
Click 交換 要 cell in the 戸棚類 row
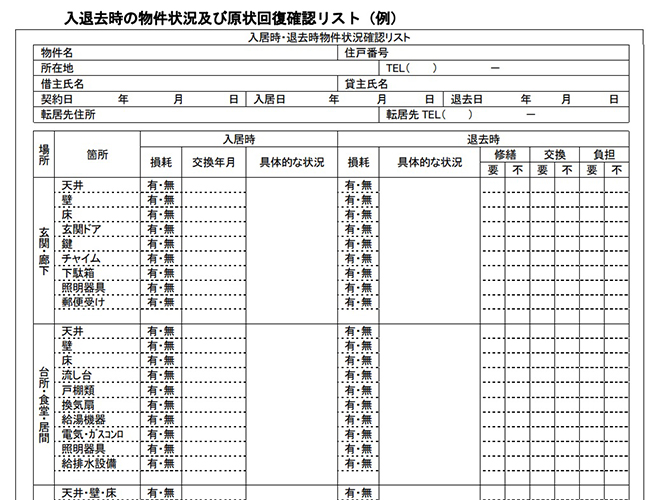tap(543, 390)
